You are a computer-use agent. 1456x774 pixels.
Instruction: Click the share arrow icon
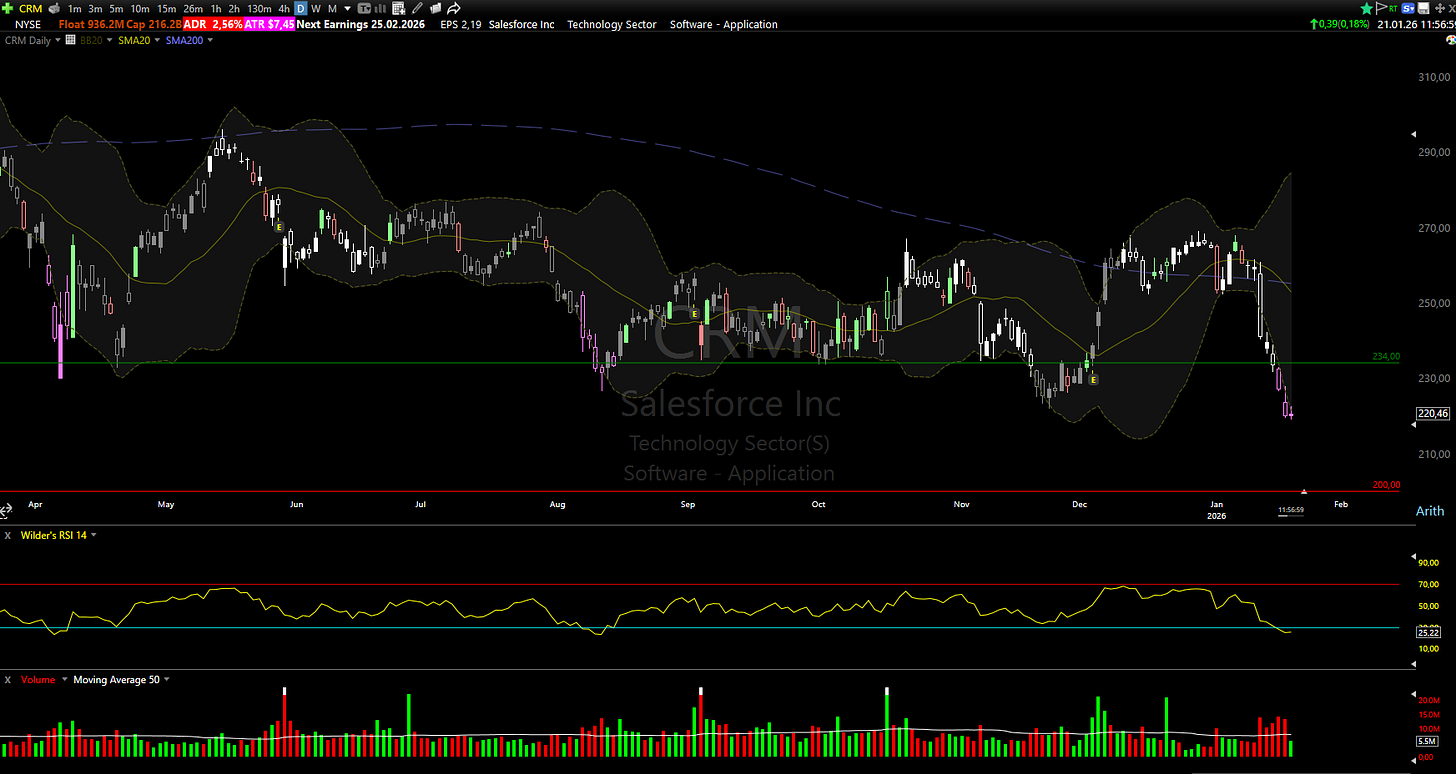[x=454, y=8]
